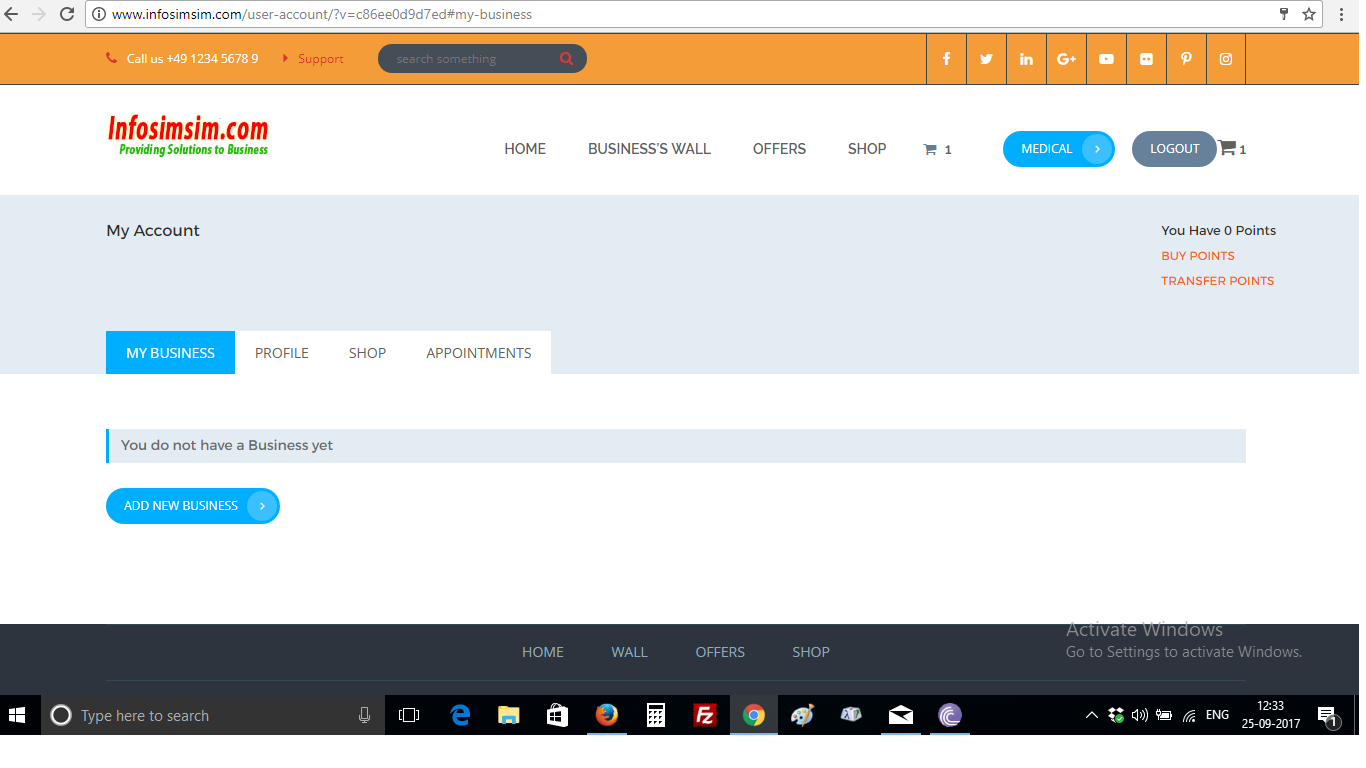Open the Instagram social icon
1366x768 pixels.
coord(1225,58)
